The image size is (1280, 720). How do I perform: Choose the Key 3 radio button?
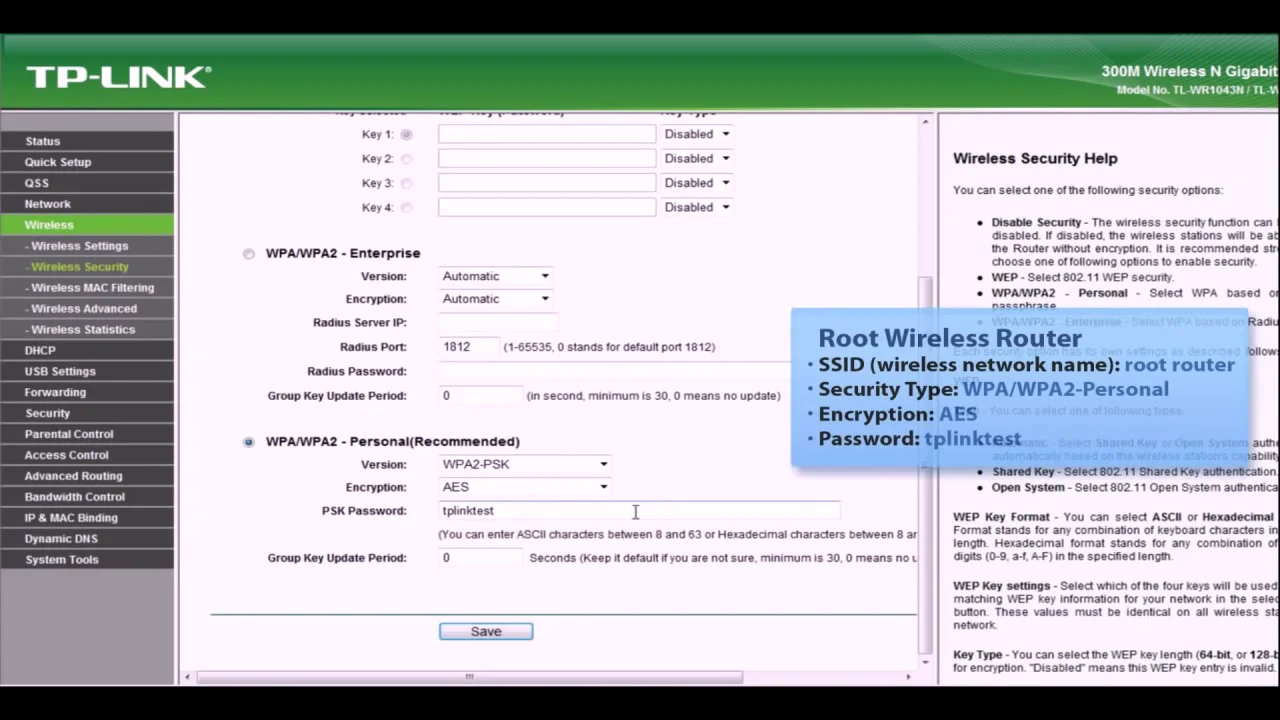[x=406, y=183]
